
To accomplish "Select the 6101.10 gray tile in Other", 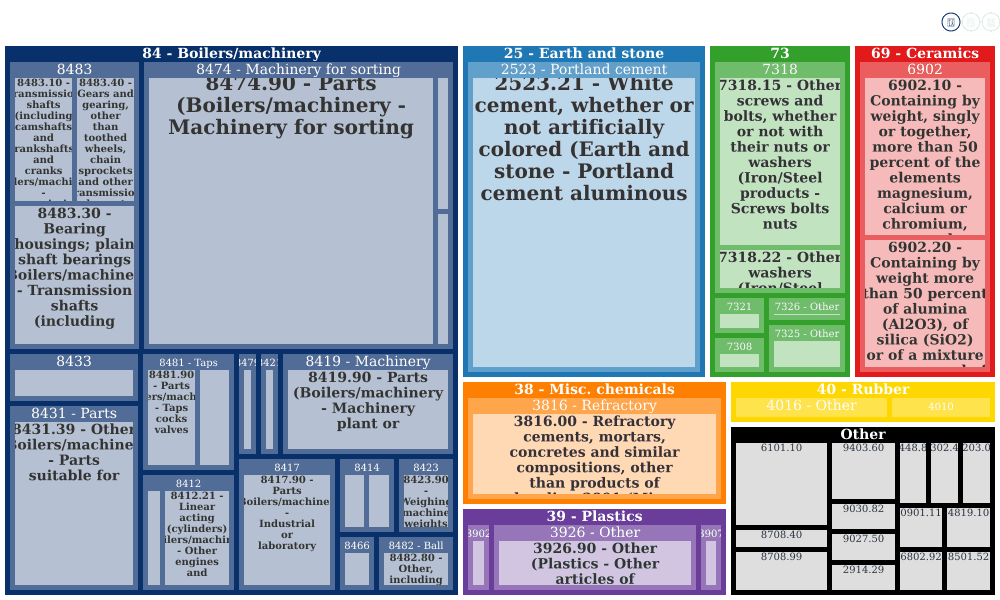I will tap(781, 484).
